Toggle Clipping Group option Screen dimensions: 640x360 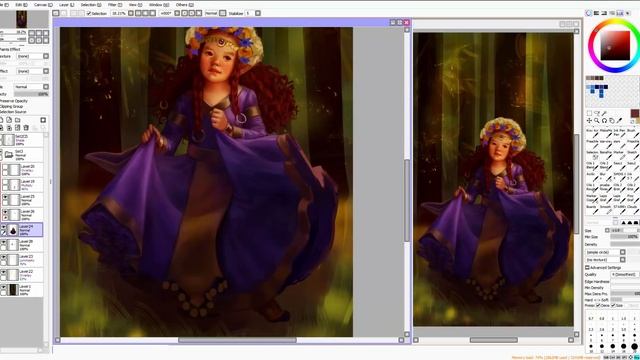coord(11,106)
